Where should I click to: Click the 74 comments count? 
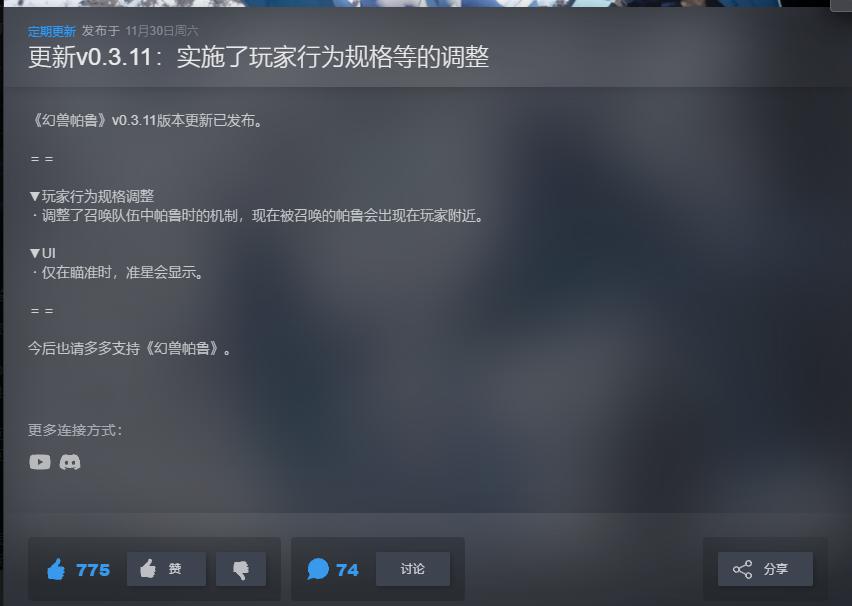[347, 570]
